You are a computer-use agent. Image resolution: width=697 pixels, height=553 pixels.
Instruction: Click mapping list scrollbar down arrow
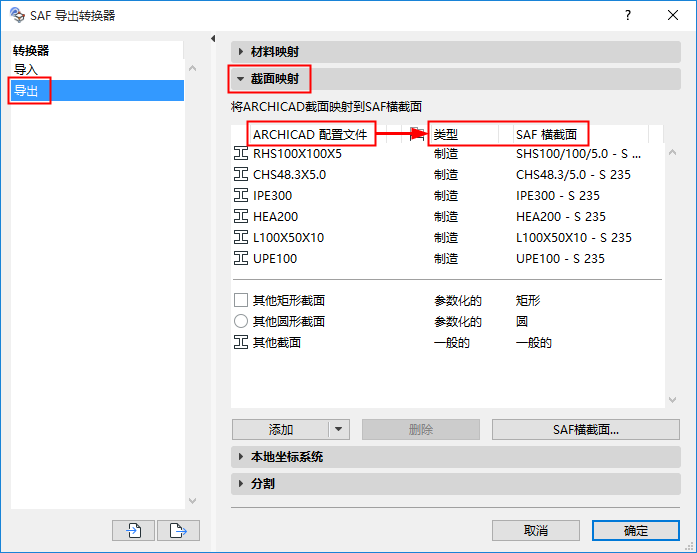click(x=673, y=400)
